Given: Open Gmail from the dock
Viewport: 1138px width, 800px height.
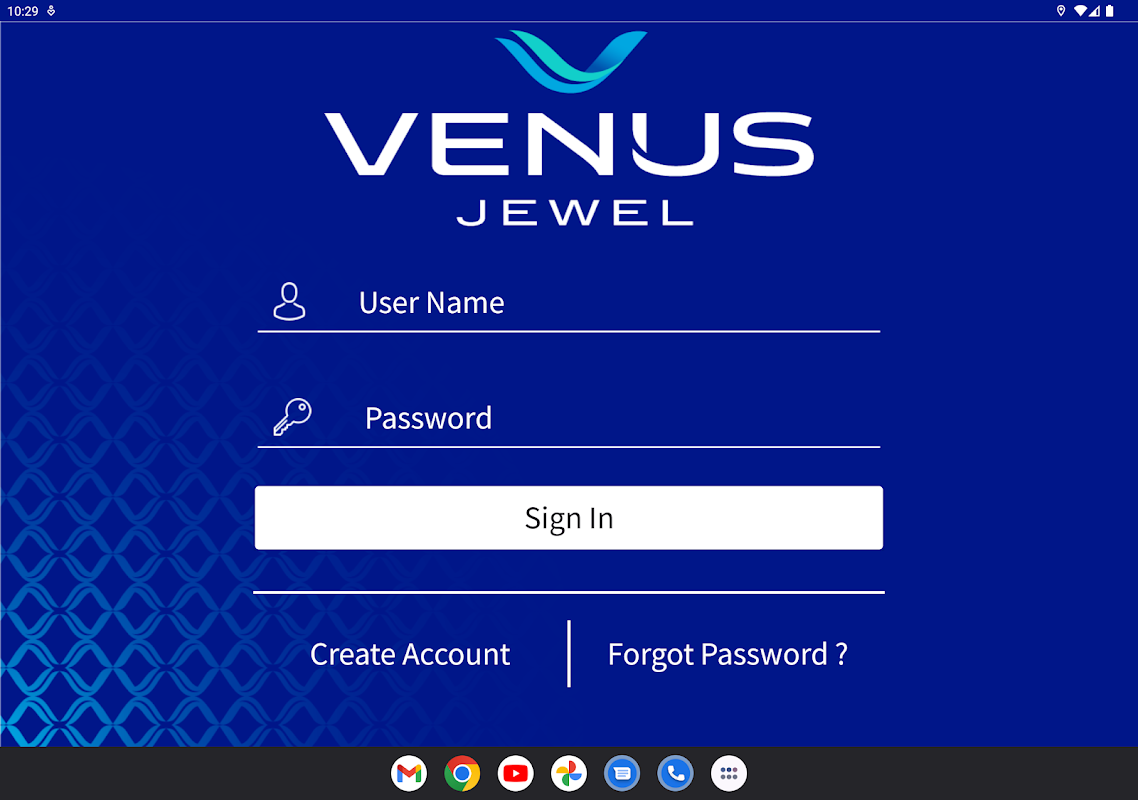Looking at the screenshot, I should pyautogui.click(x=409, y=773).
